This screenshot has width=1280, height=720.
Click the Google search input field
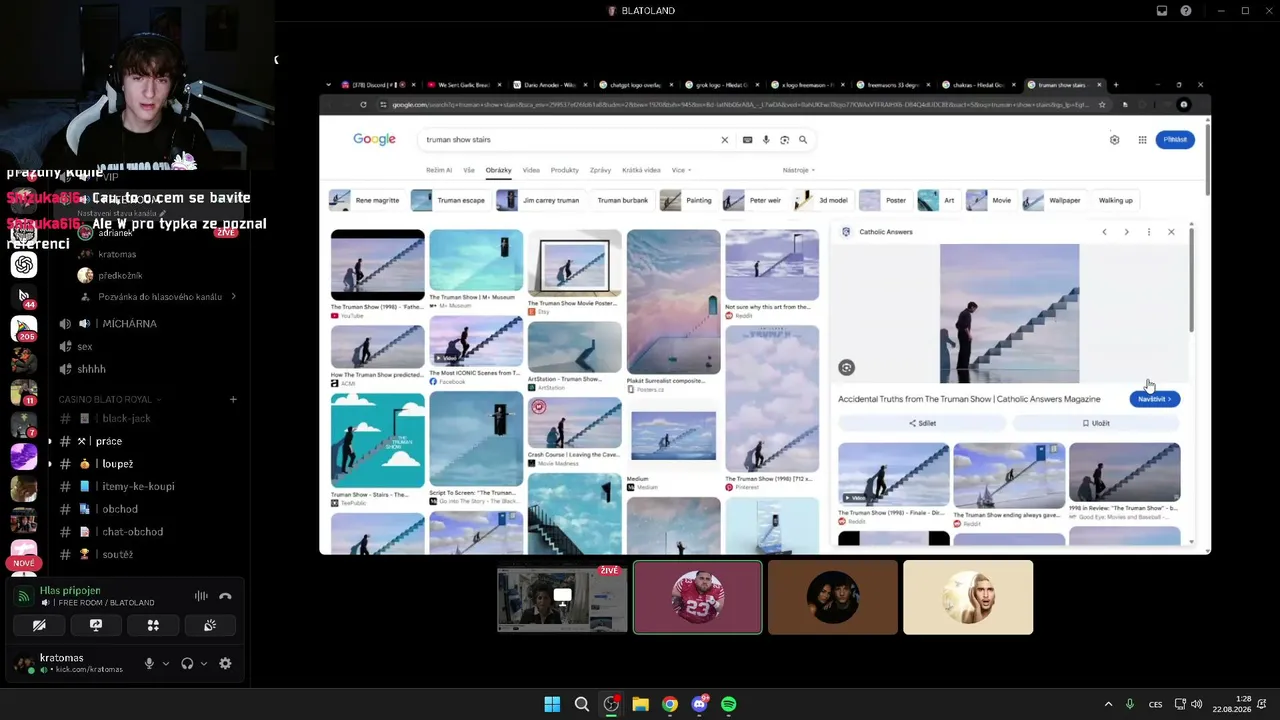tap(570, 140)
